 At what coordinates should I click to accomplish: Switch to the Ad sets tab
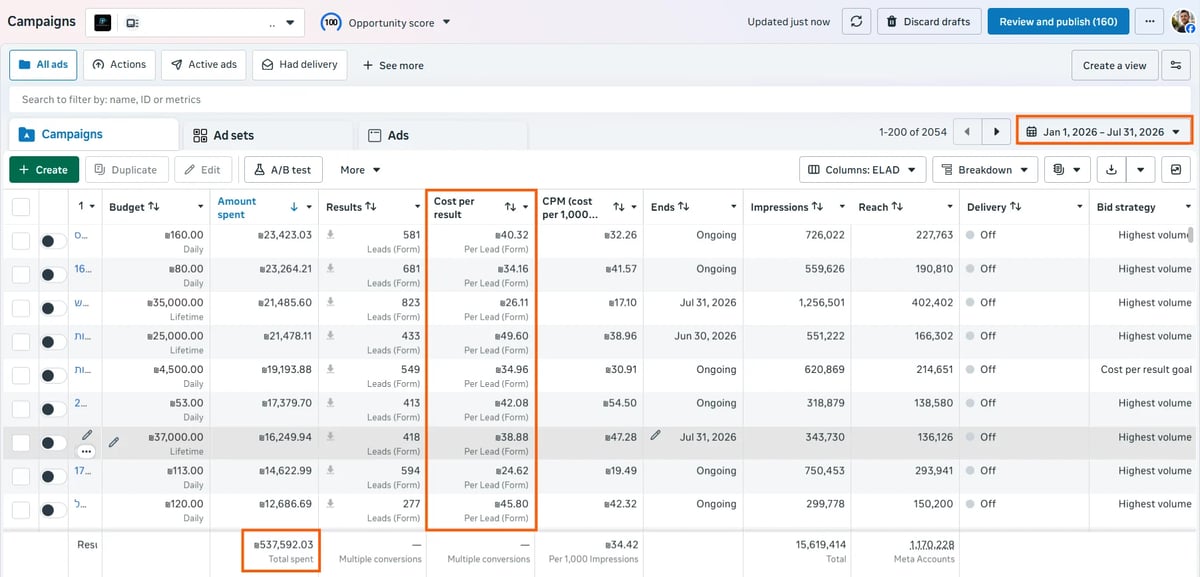[x=267, y=135]
